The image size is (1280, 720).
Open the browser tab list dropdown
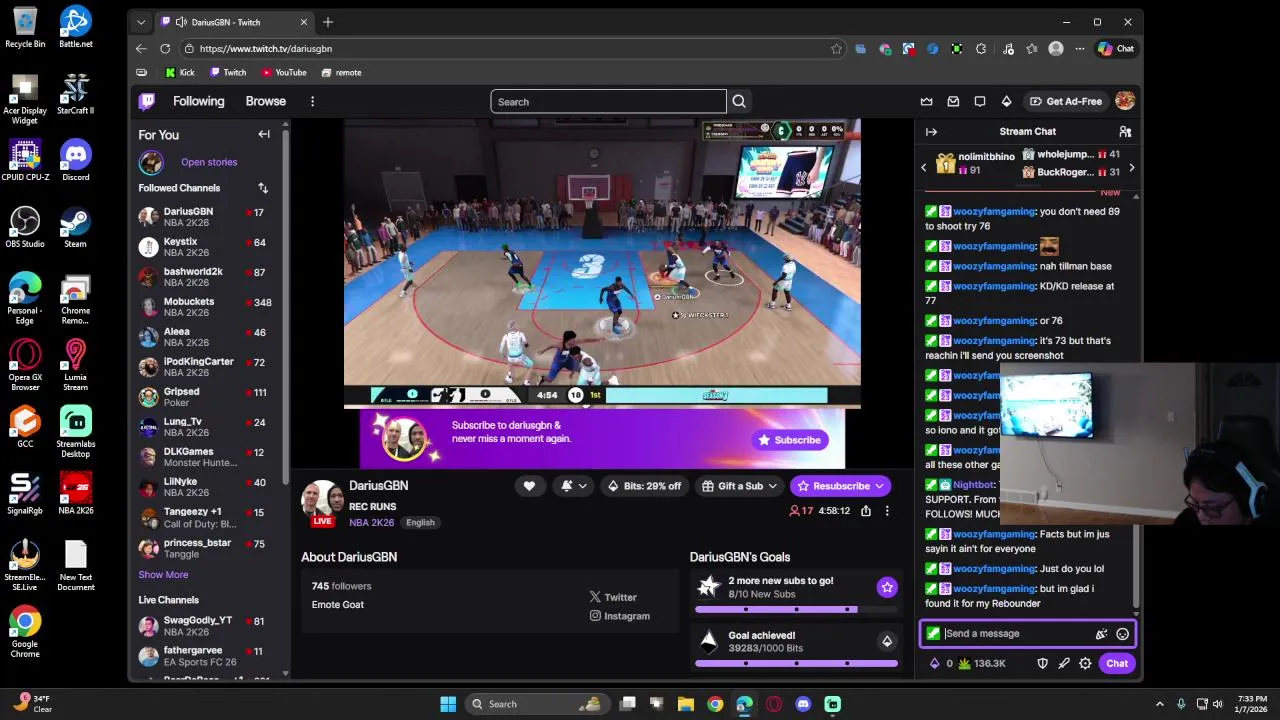[x=141, y=22]
